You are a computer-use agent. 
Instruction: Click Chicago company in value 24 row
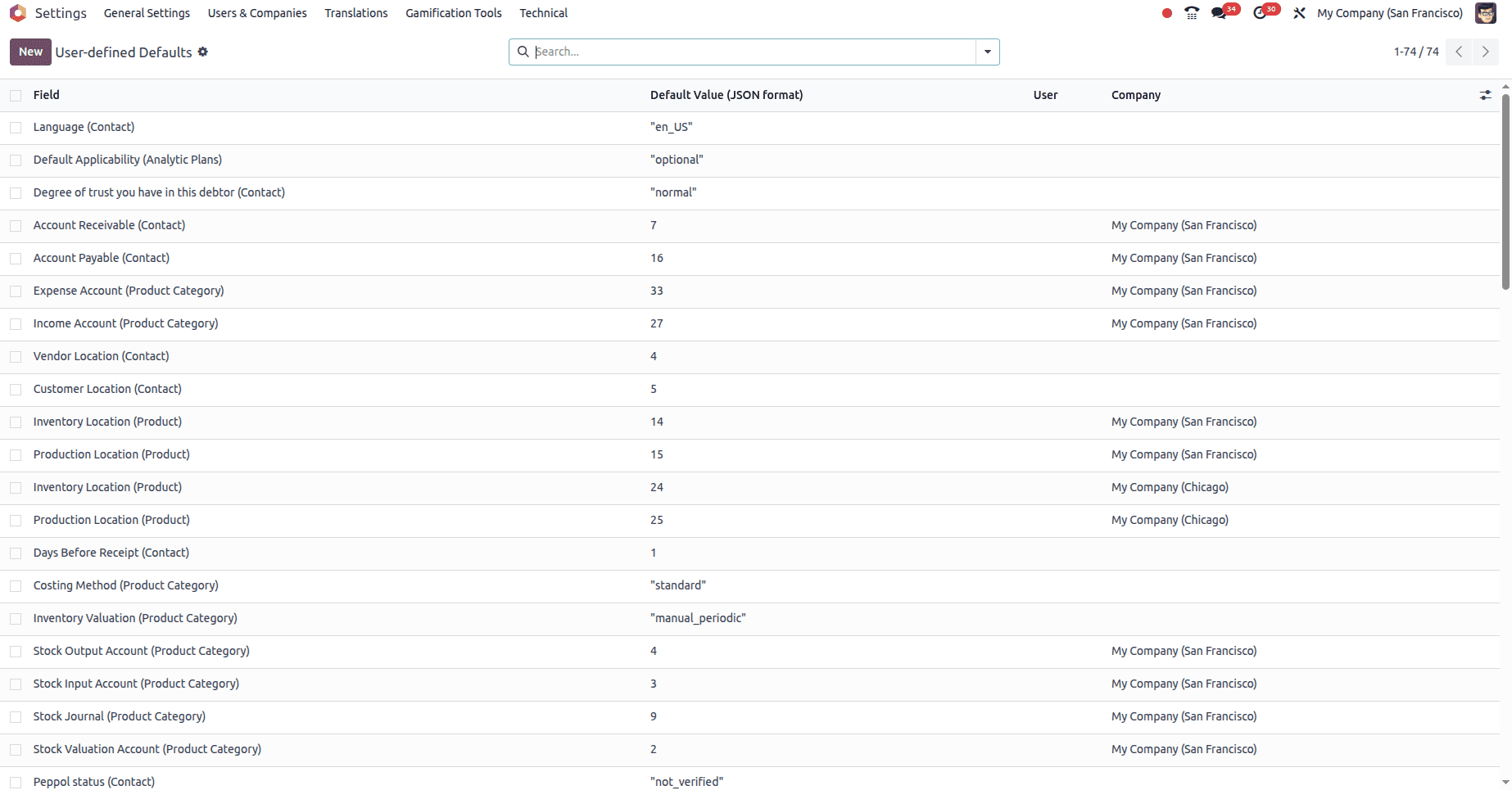coord(1170,487)
